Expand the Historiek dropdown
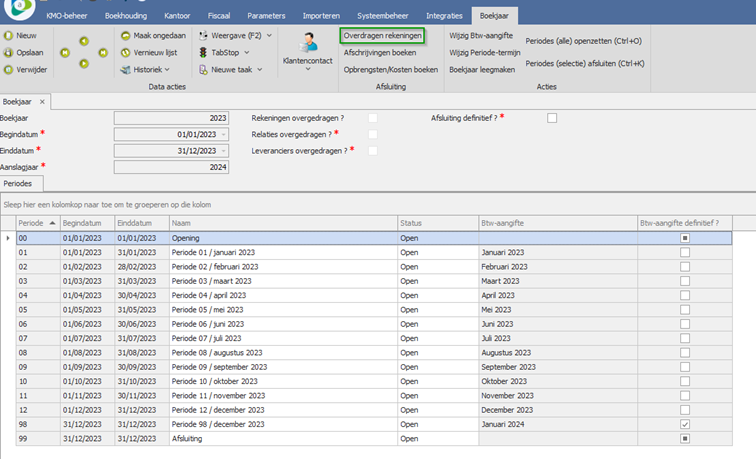756x459 pixels. click(x=166, y=70)
